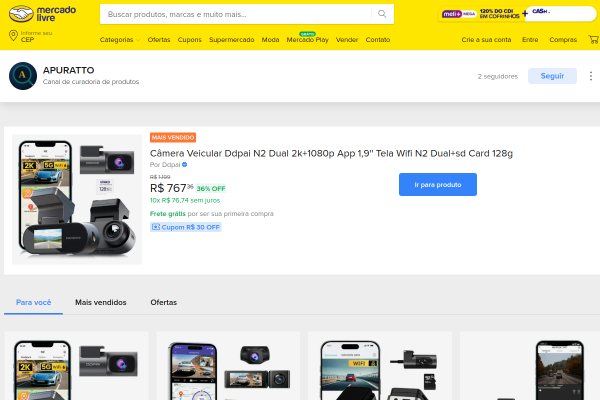Switch to the Mais vendidos tab
The height and width of the screenshot is (400, 600).
tap(101, 302)
